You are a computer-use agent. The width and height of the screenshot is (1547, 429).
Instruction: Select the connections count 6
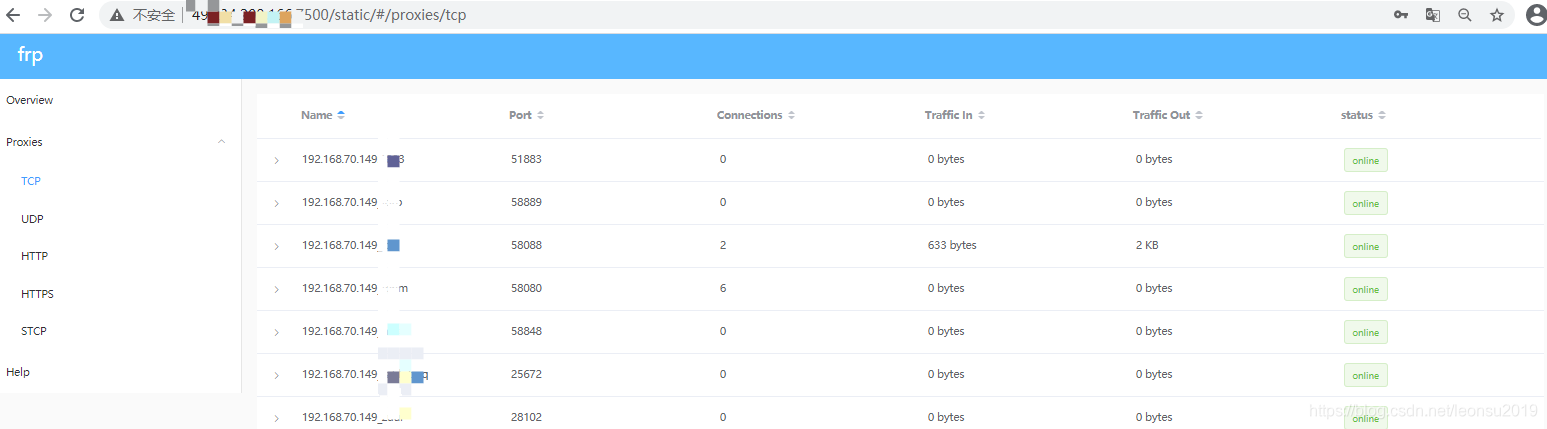pos(723,288)
